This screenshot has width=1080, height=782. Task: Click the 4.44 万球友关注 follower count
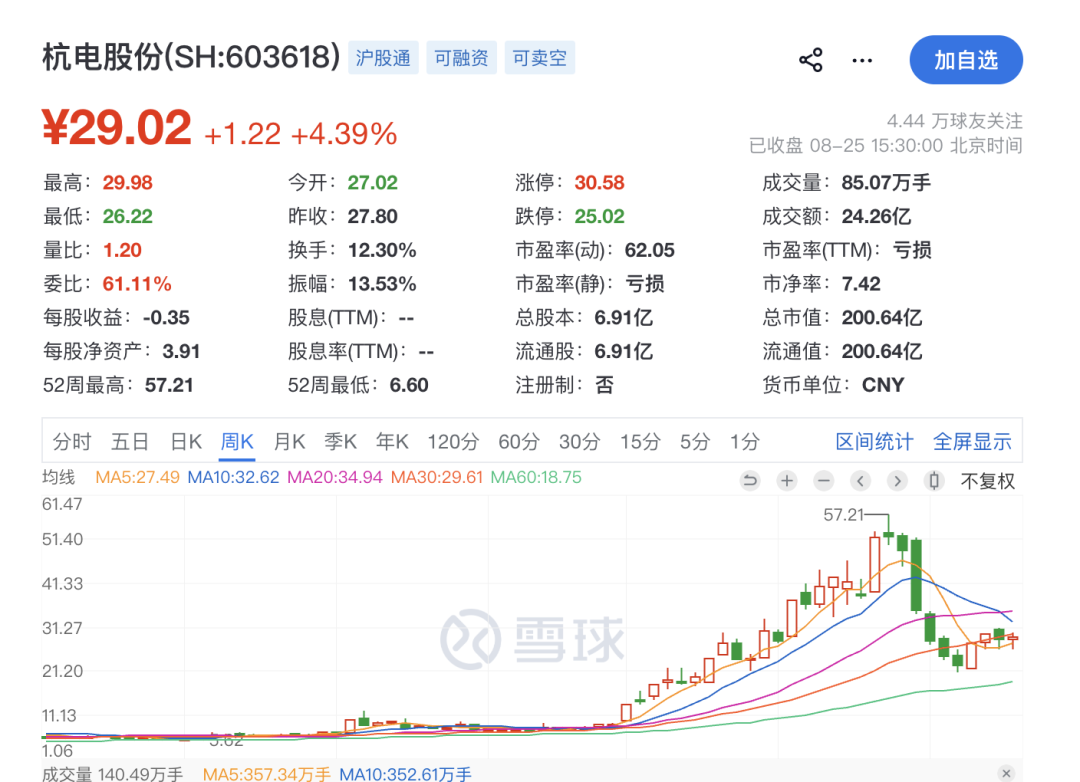coord(955,121)
